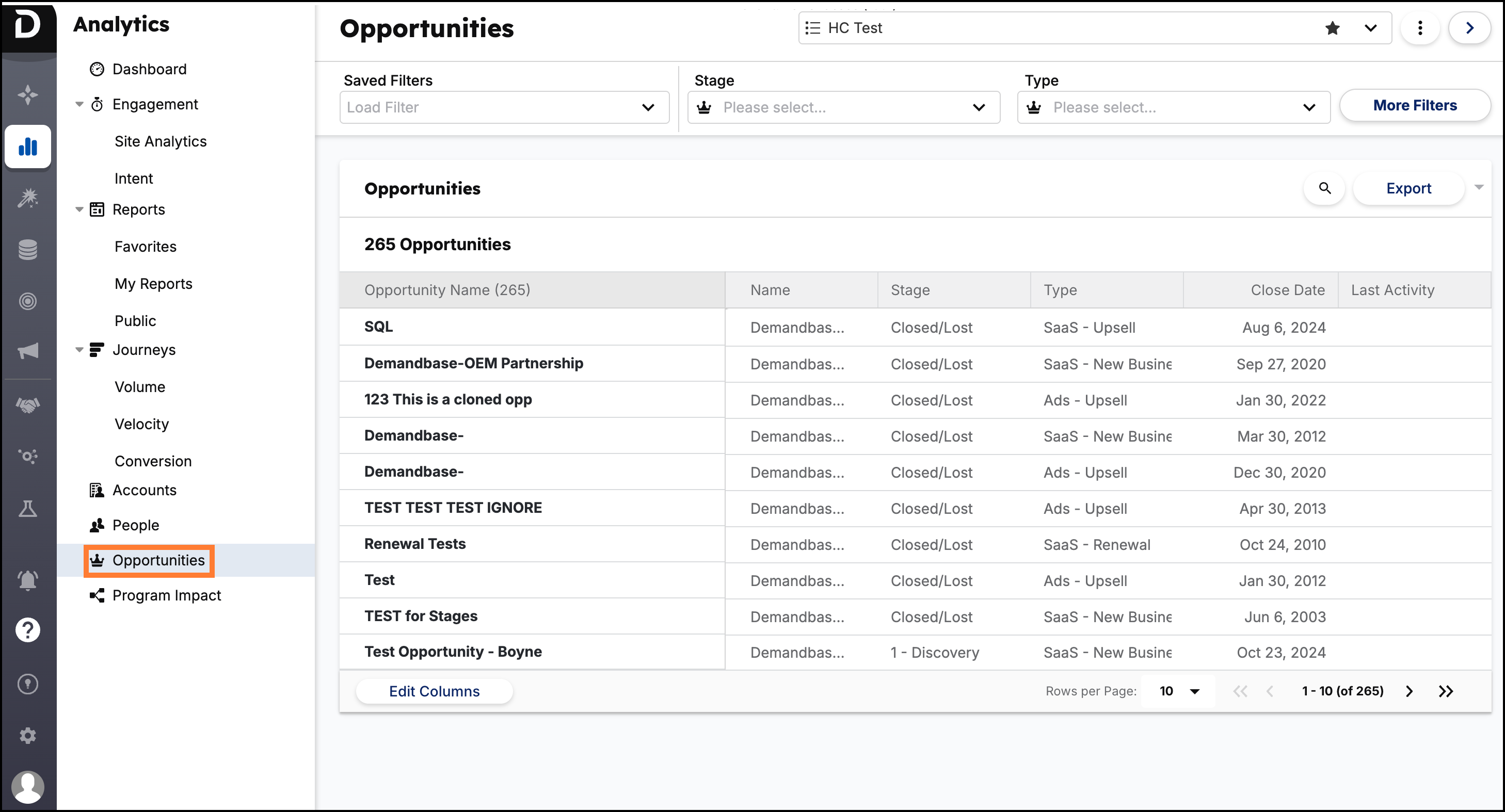This screenshot has height=812, width=1505.
Task: Open the Export options arrow
Action: pos(1479,187)
